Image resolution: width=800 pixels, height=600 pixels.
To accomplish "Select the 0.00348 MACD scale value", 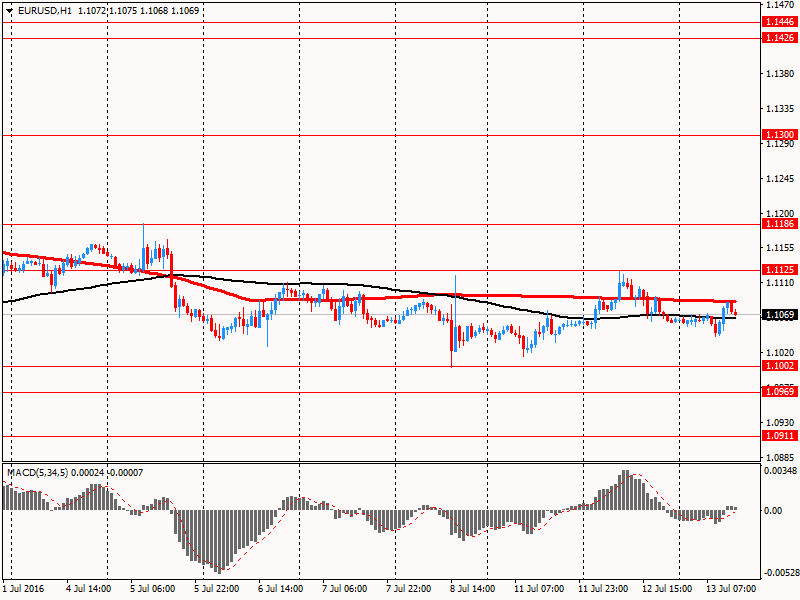I will (x=780, y=470).
